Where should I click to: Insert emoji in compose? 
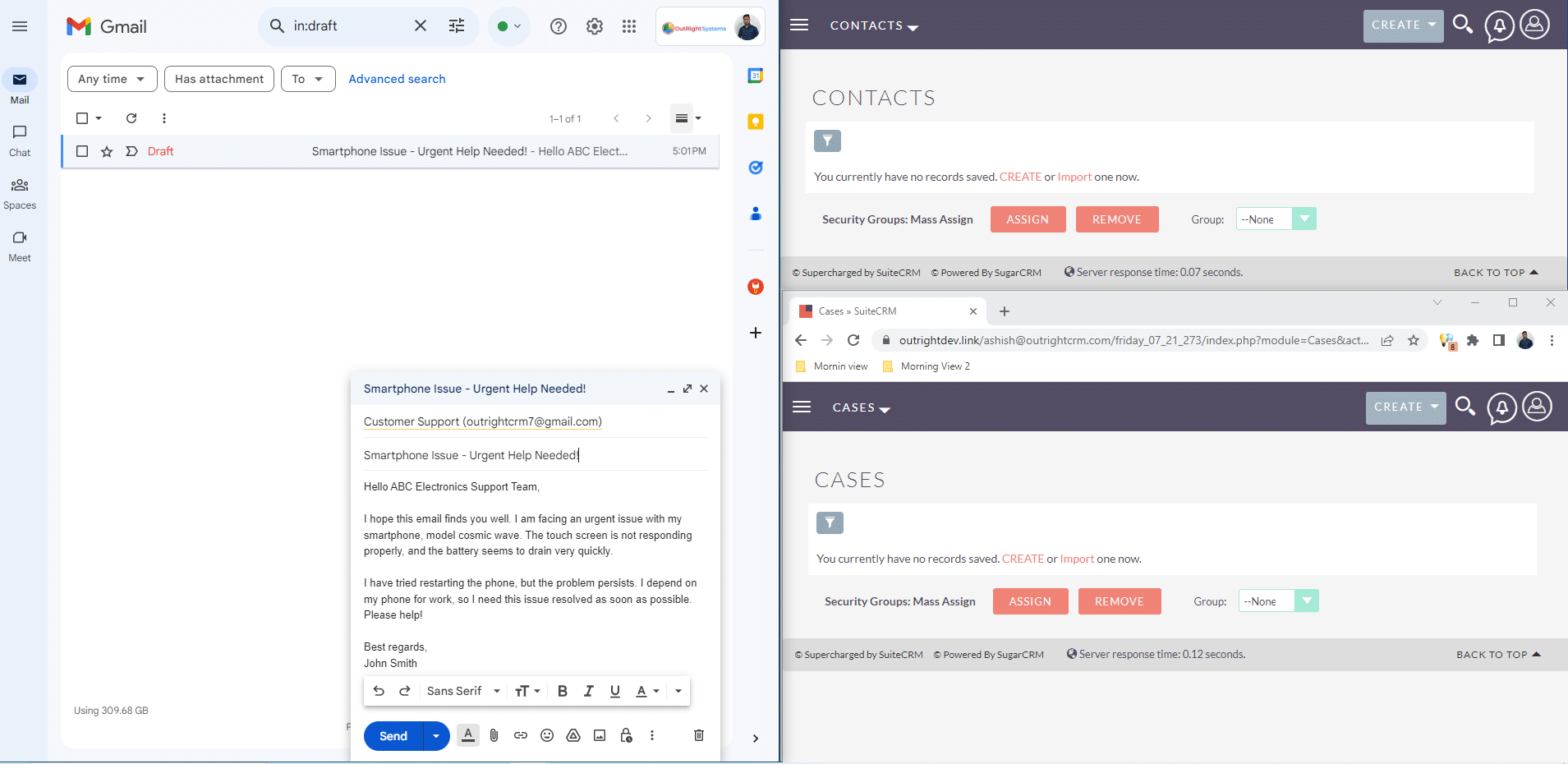(547, 735)
